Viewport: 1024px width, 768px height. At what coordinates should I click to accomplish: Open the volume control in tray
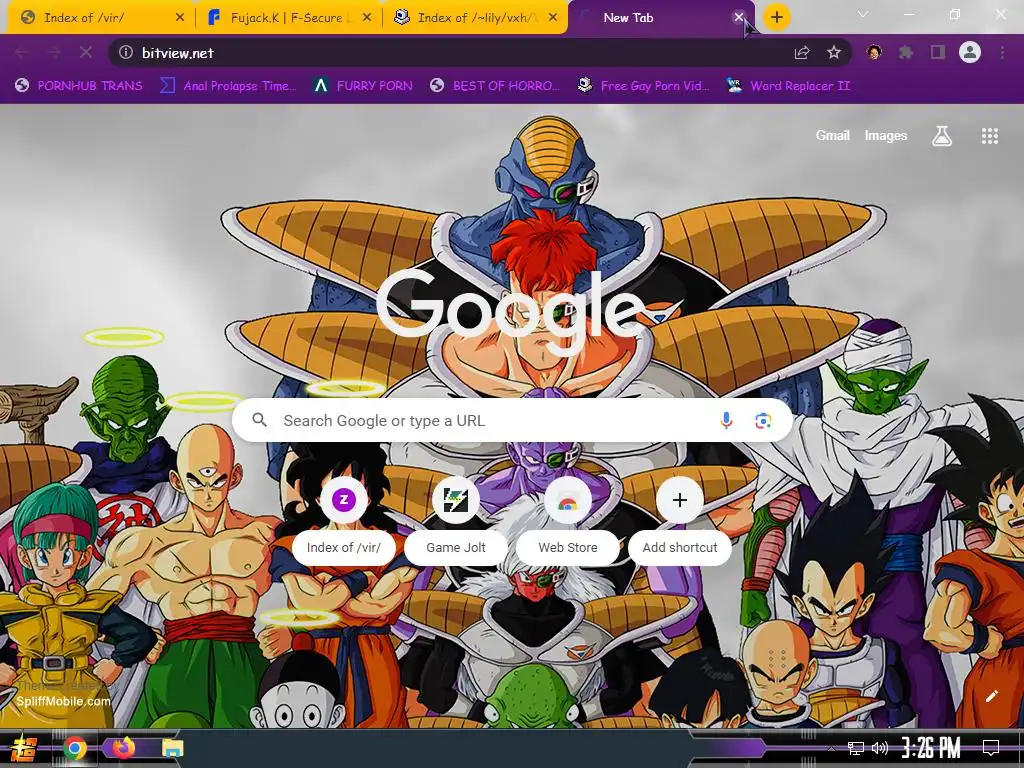coord(880,748)
